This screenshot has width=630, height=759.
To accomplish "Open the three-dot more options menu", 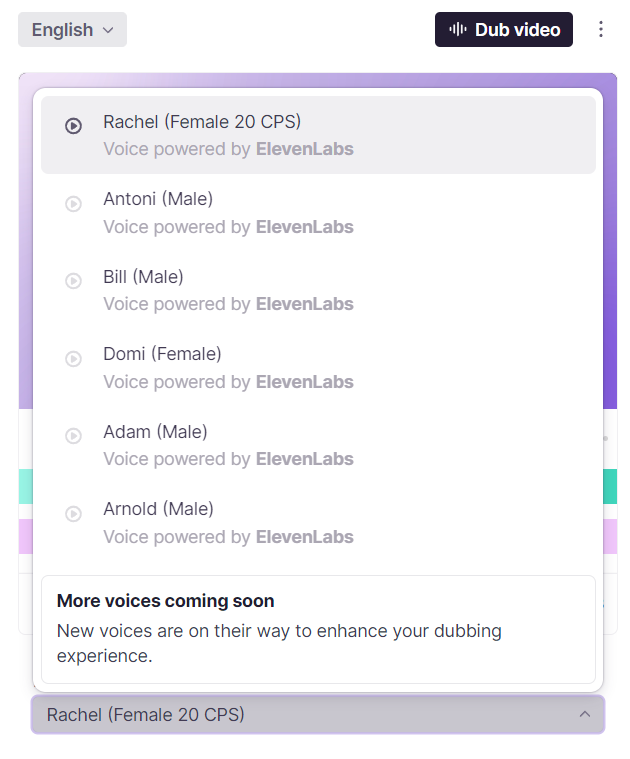I will (600, 29).
